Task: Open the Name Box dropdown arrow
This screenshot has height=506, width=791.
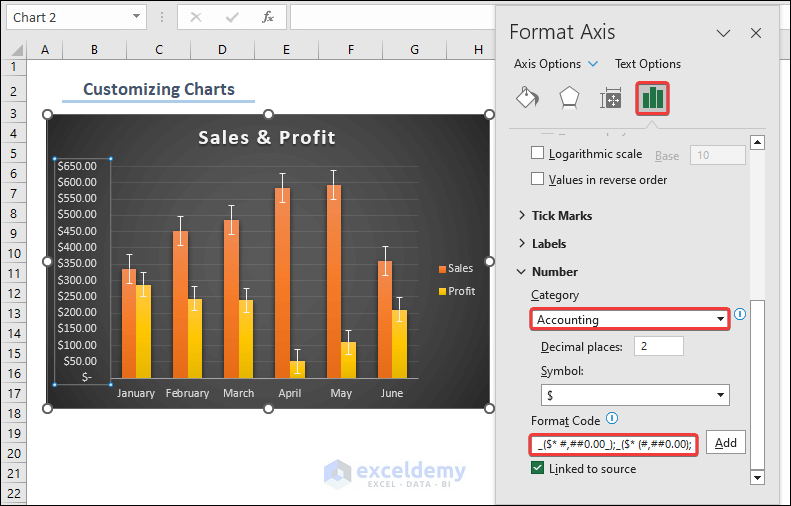Action: click(136, 17)
